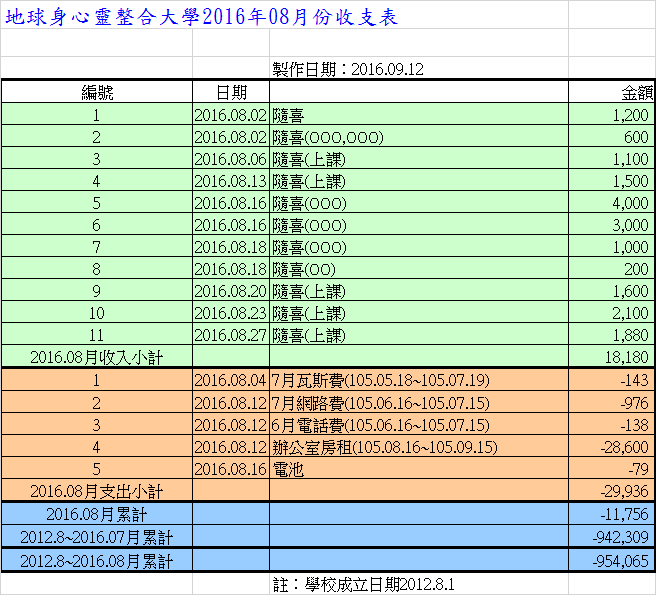Screen dimensions: 656x595
Task: Click amount 4,000 cell
Action: coord(611,203)
